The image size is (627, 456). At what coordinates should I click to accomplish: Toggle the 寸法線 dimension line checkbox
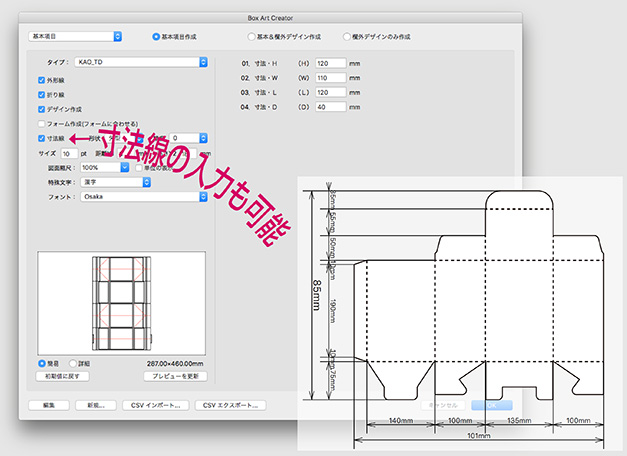[x=41, y=138]
